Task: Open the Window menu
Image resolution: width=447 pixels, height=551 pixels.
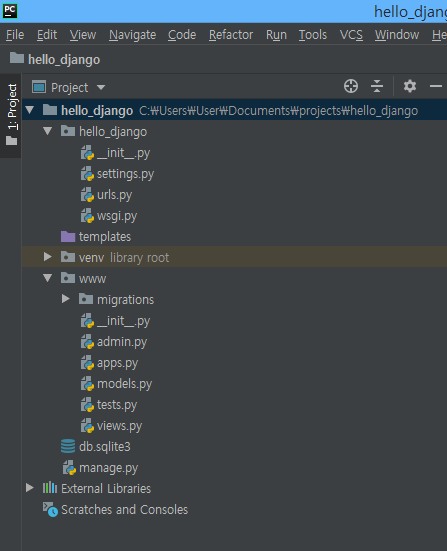Action: (x=397, y=35)
